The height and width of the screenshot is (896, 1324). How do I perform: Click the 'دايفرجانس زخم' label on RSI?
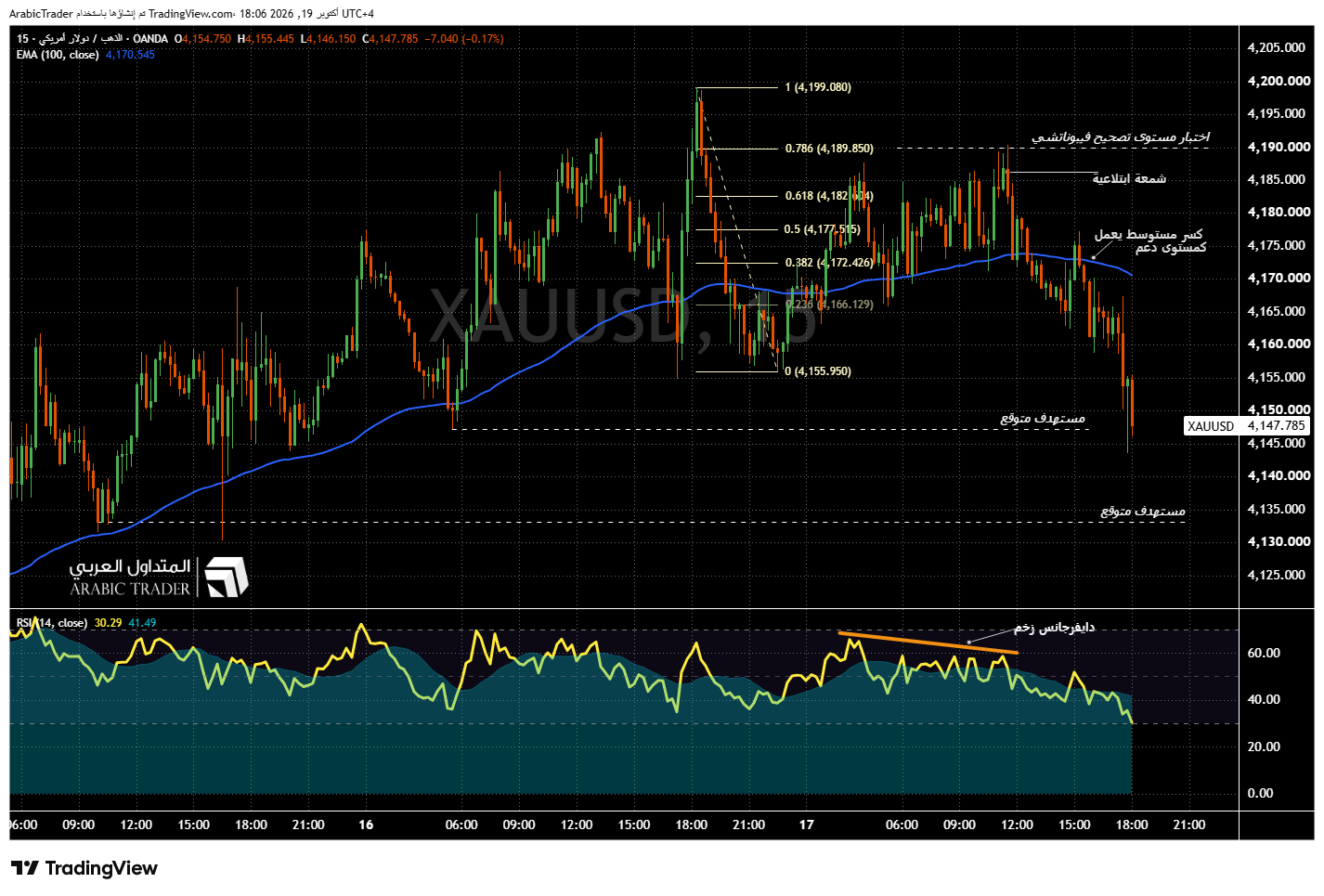click(1054, 628)
